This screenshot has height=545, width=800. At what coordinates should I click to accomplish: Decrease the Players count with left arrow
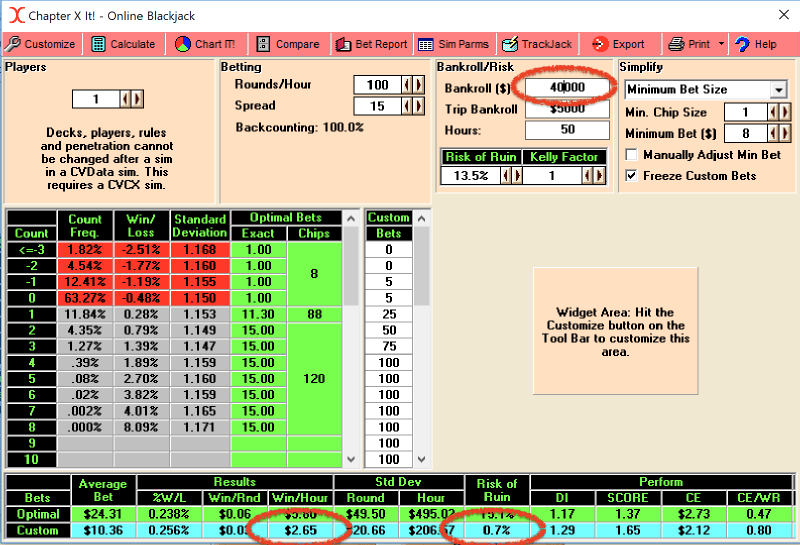(125, 99)
